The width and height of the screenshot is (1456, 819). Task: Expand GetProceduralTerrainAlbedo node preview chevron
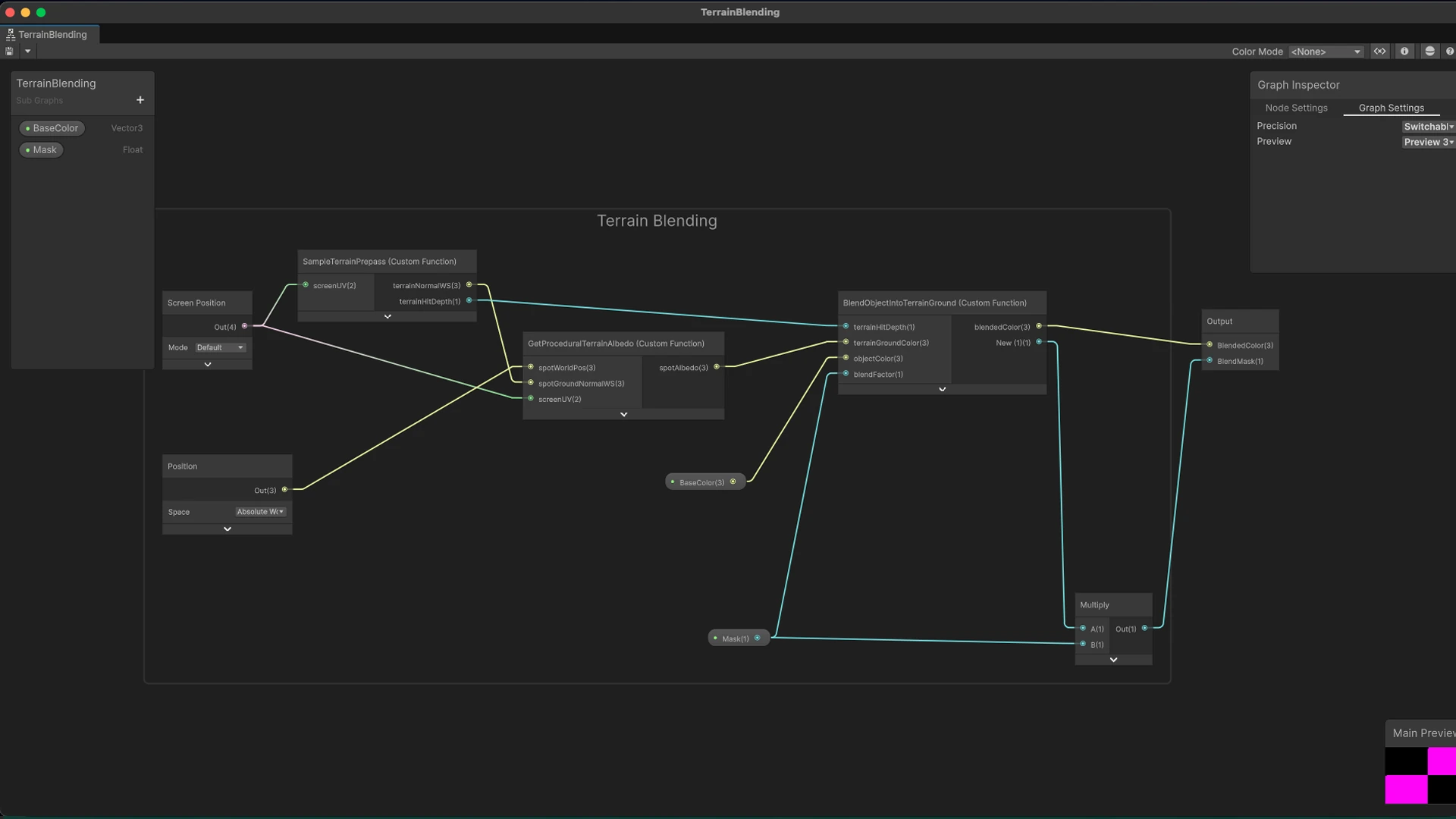pos(623,415)
